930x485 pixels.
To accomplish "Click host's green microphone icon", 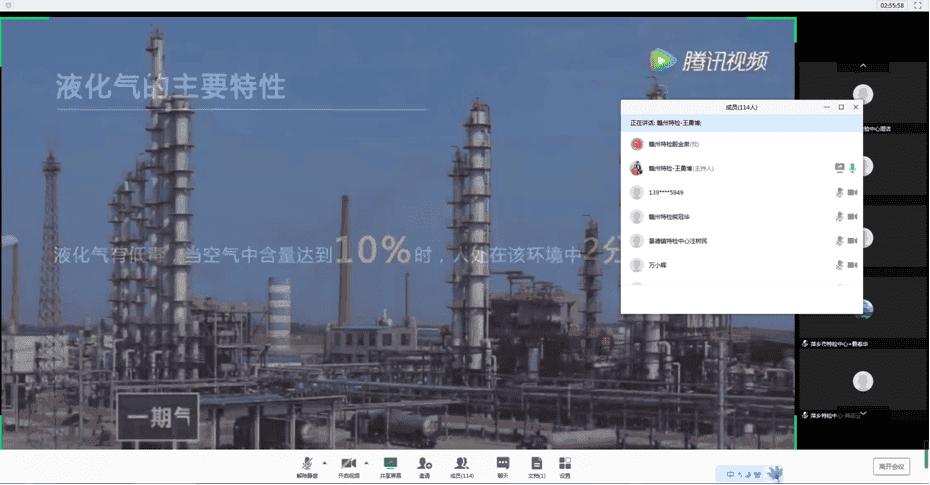I will [852, 168].
